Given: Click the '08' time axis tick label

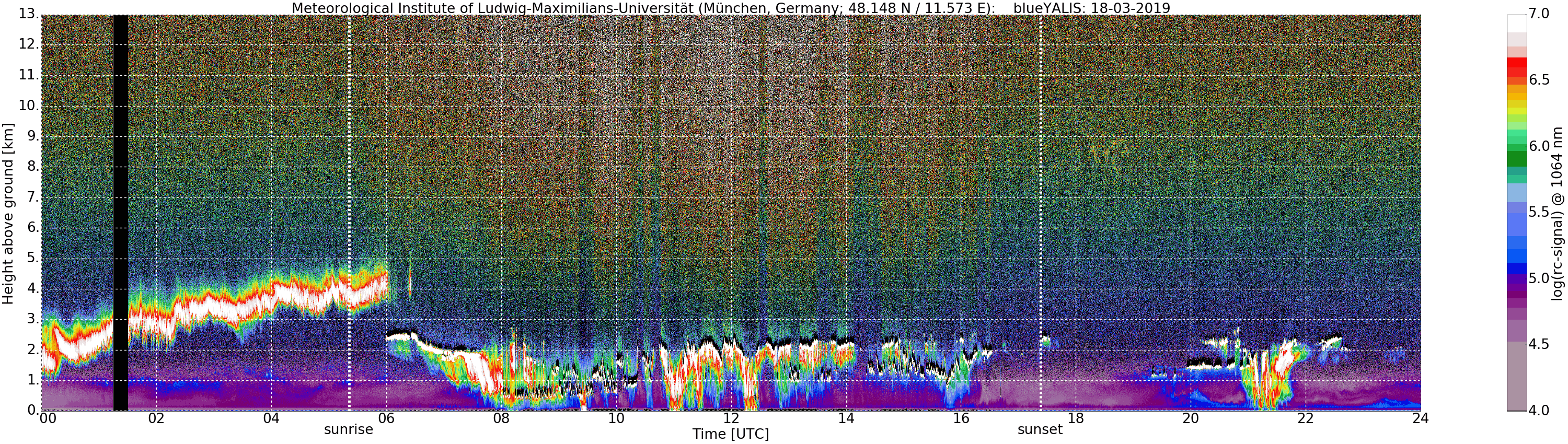Looking at the screenshot, I should 502,418.
